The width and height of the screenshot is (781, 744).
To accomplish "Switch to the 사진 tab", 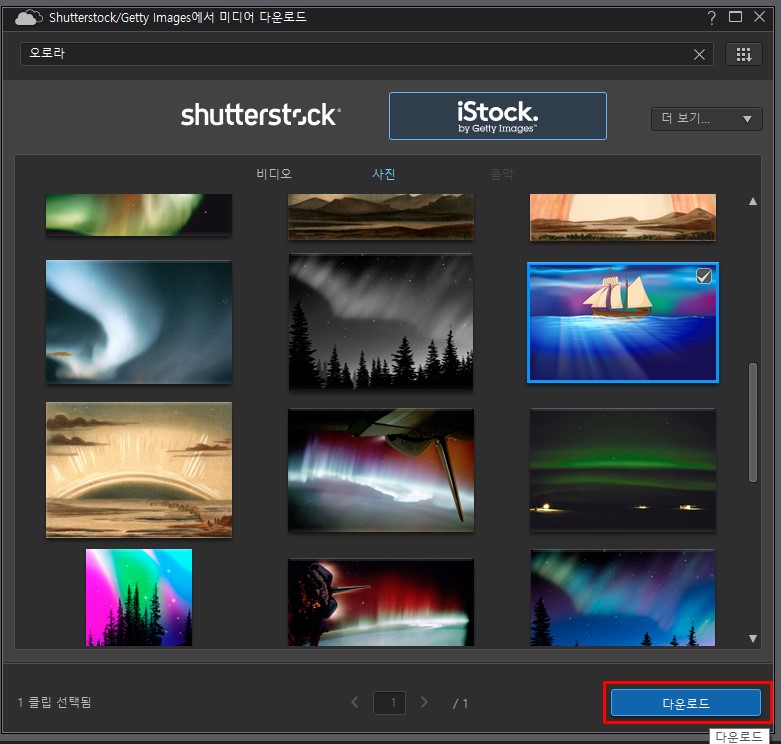I will pos(384,174).
